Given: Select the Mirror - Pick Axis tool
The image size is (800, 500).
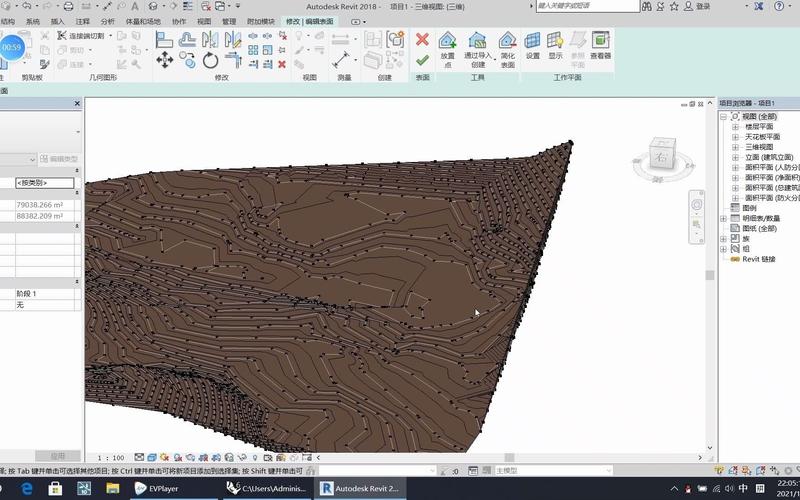Looking at the screenshot, I should pyautogui.click(x=210, y=39).
